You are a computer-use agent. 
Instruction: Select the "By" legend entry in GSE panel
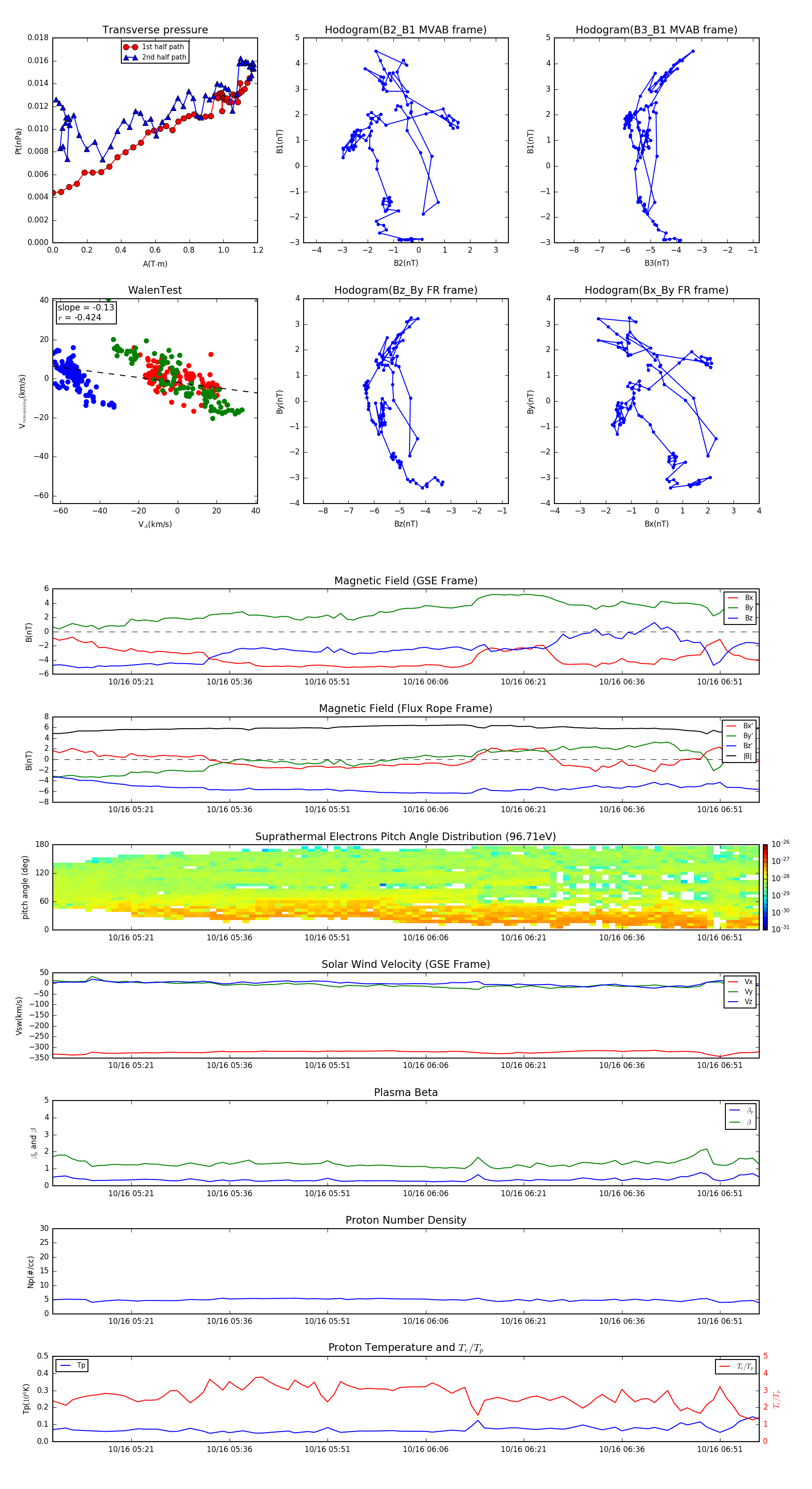tap(741, 607)
